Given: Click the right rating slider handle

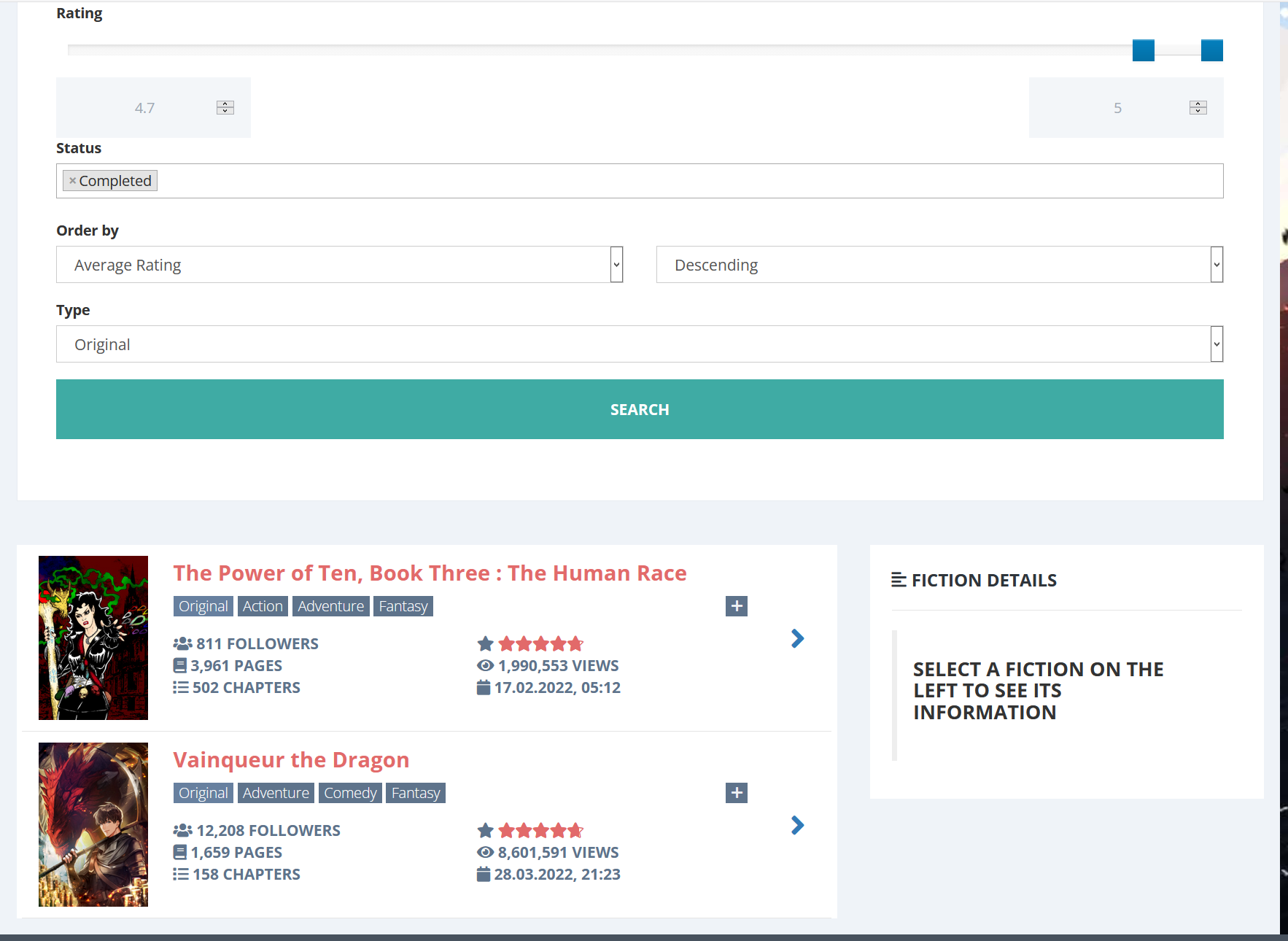Looking at the screenshot, I should tap(1211, 50).
